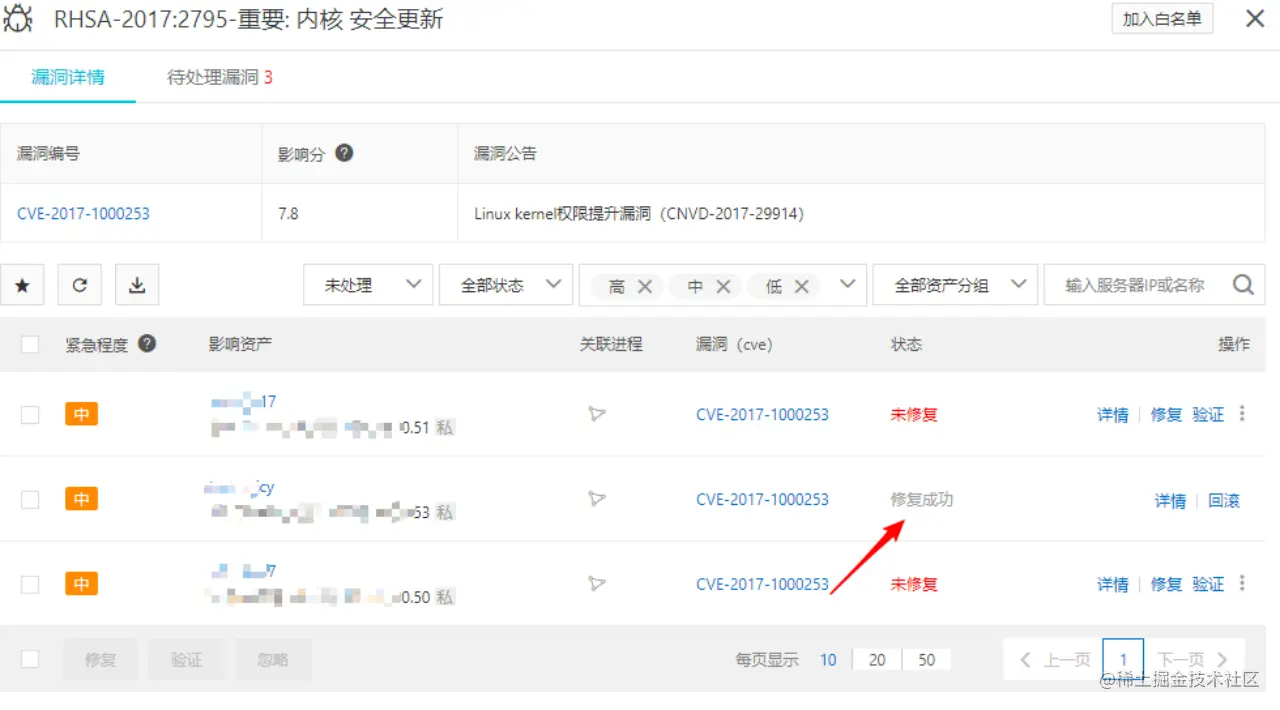Open more options in 0.51 row
1280x710 pixels.
click(x=1242, y=413)
